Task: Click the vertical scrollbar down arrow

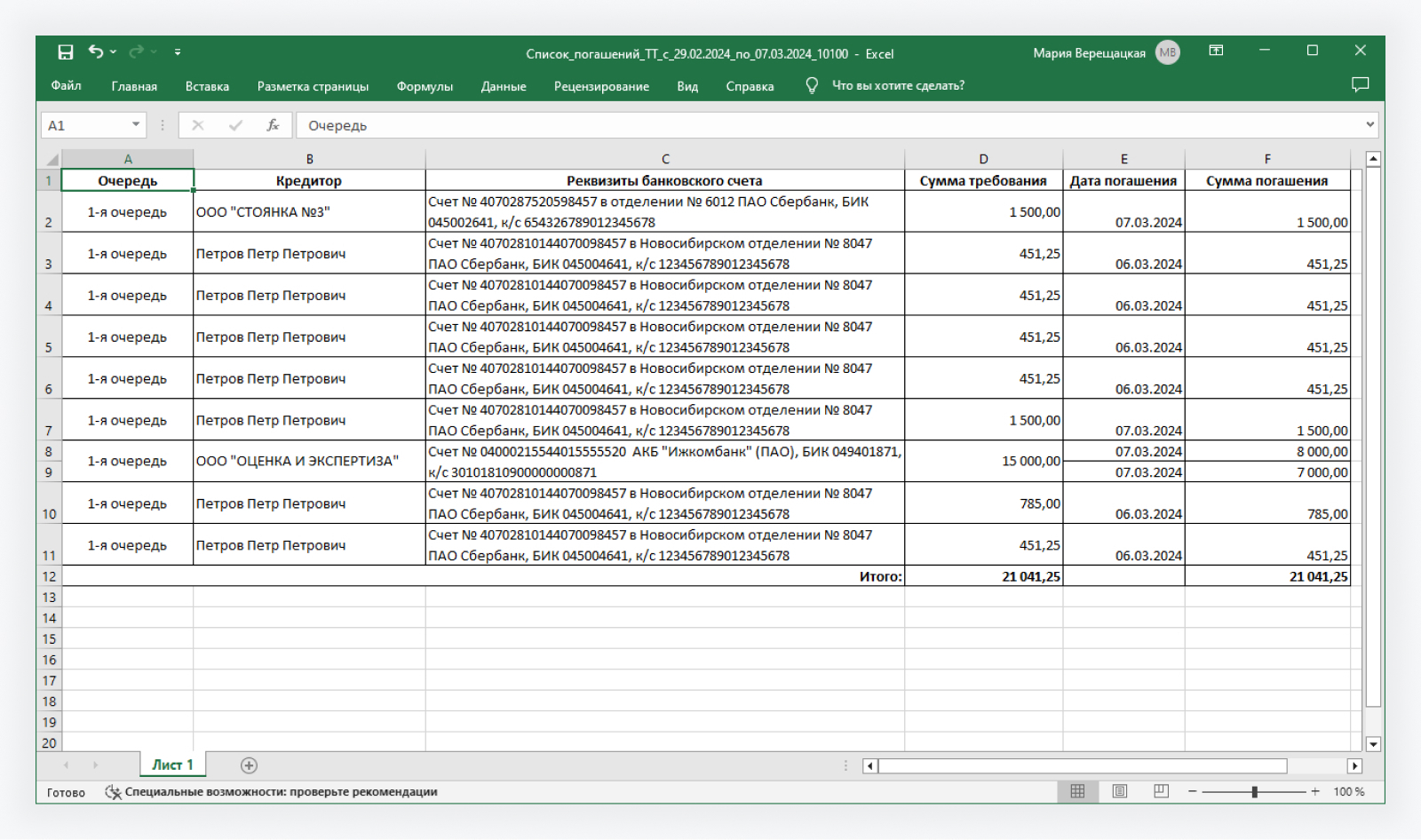Action: (1373, 744)
